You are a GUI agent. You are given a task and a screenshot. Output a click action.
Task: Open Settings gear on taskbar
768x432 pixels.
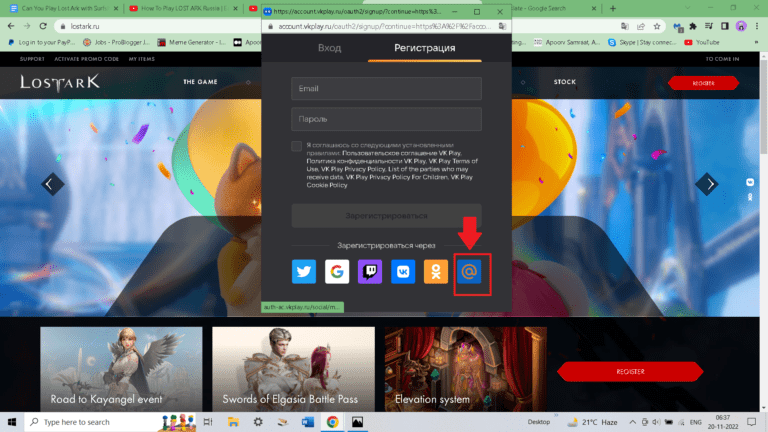258,422
